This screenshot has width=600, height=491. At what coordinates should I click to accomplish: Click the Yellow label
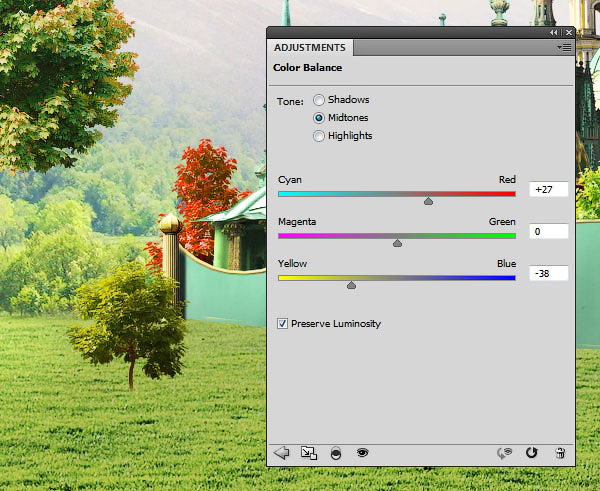(x=292, y=264)
